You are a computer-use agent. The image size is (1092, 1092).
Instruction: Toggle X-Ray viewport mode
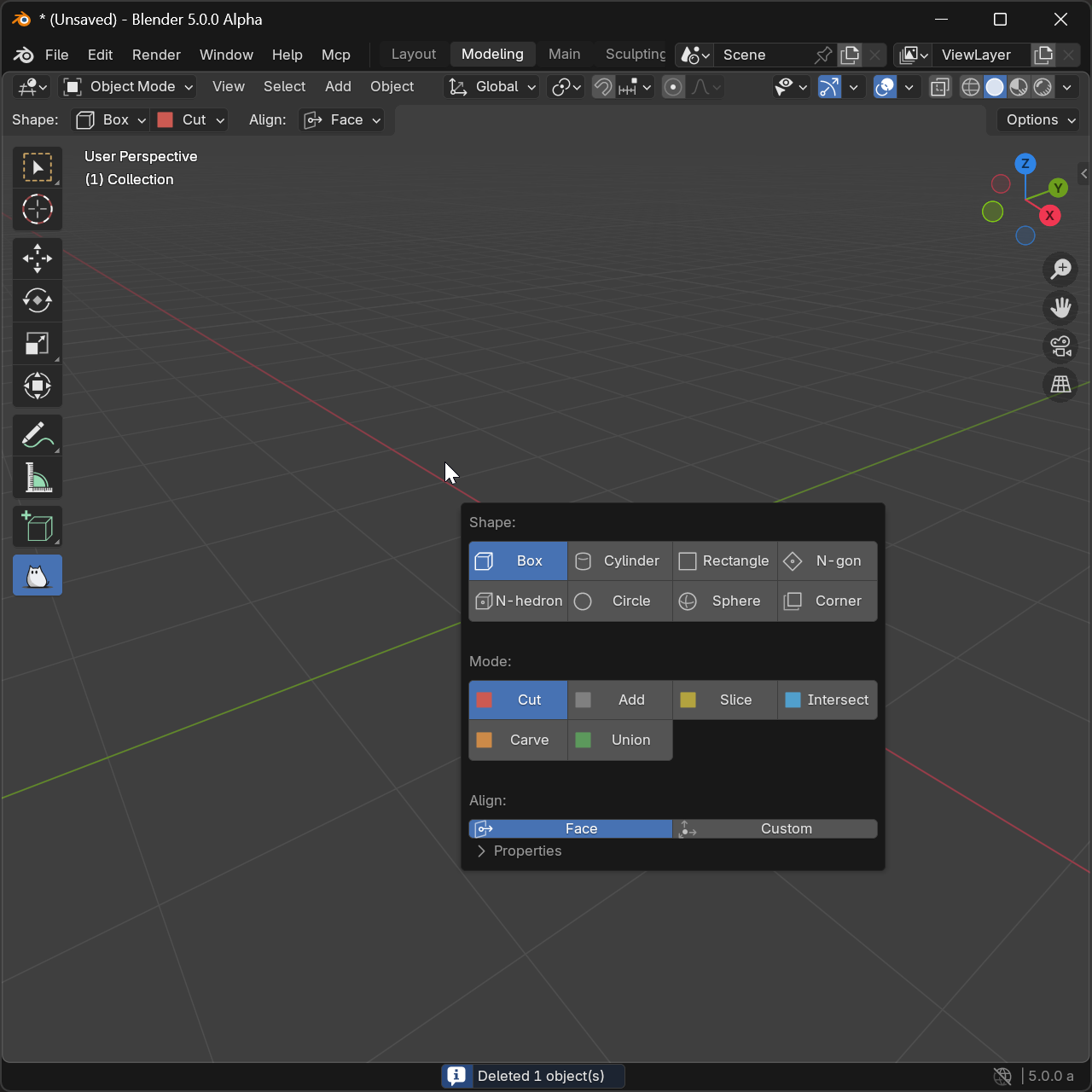(x=939, y=86)
